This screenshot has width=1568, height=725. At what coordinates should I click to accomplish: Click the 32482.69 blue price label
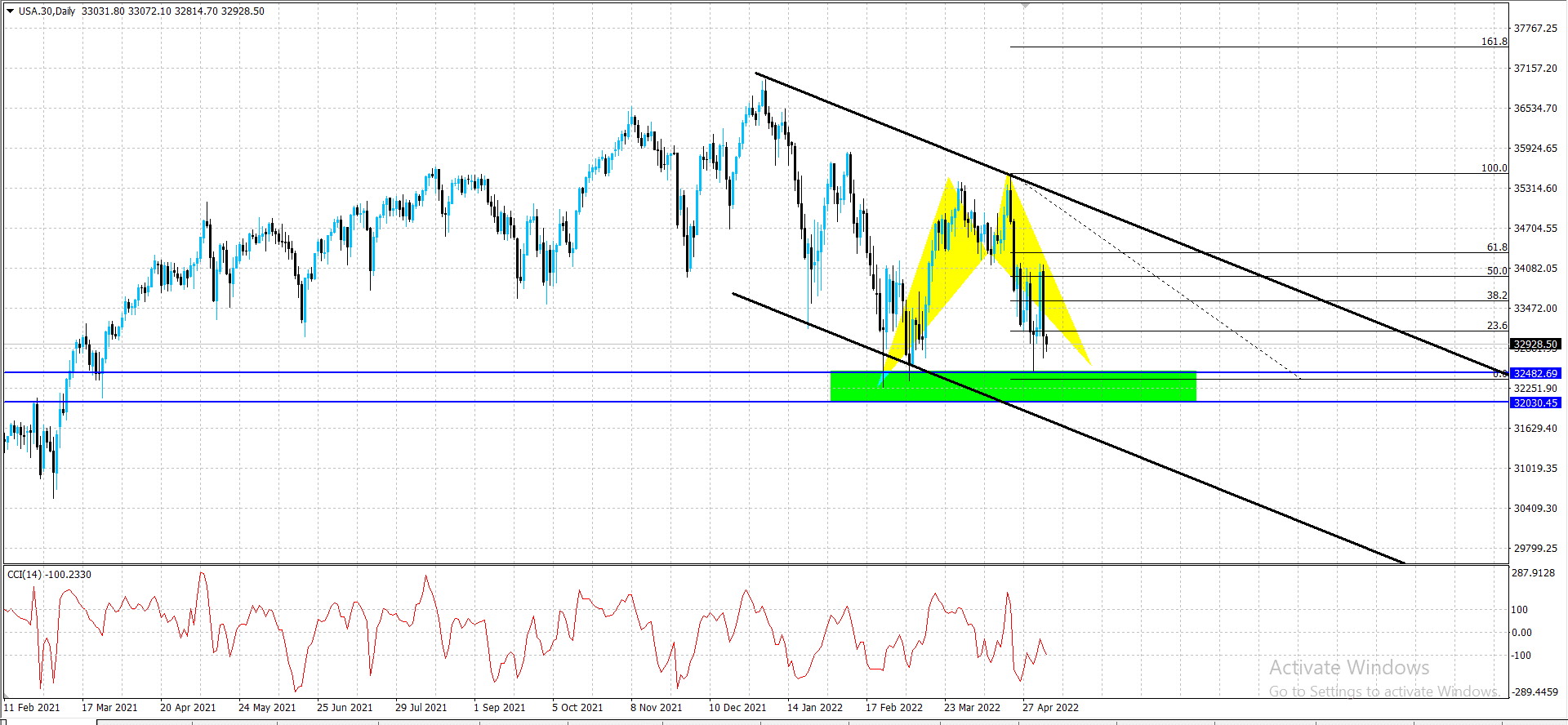[1535, 373]
